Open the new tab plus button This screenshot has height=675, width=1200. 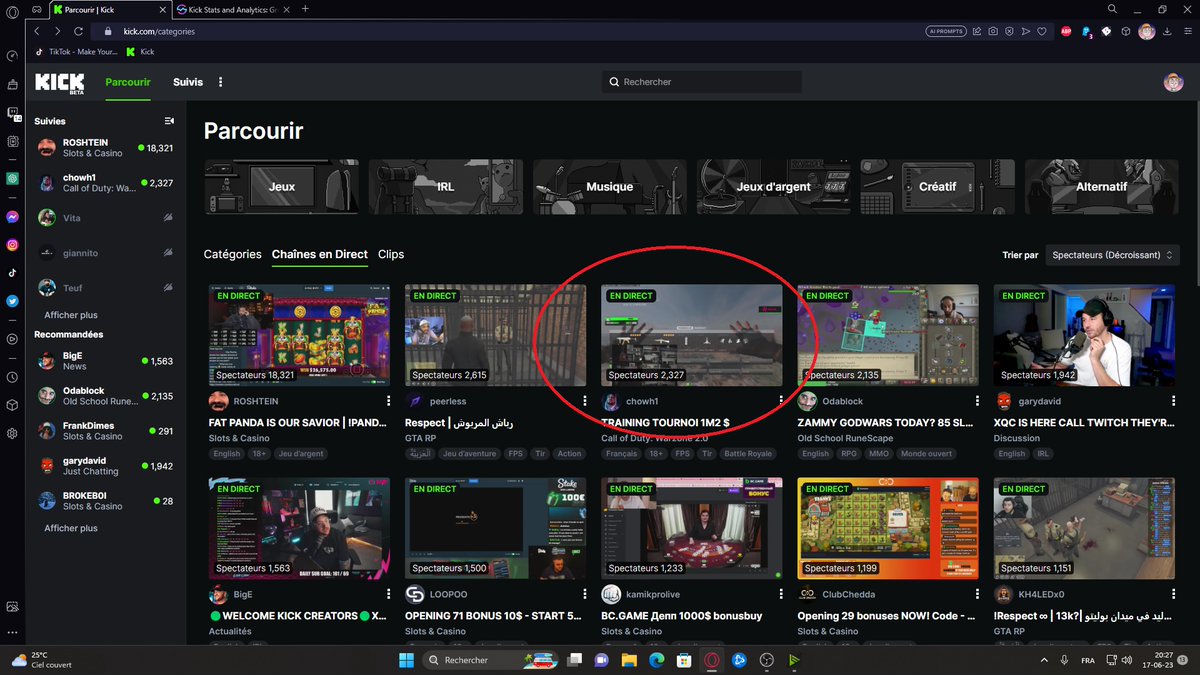click(305, 9)
